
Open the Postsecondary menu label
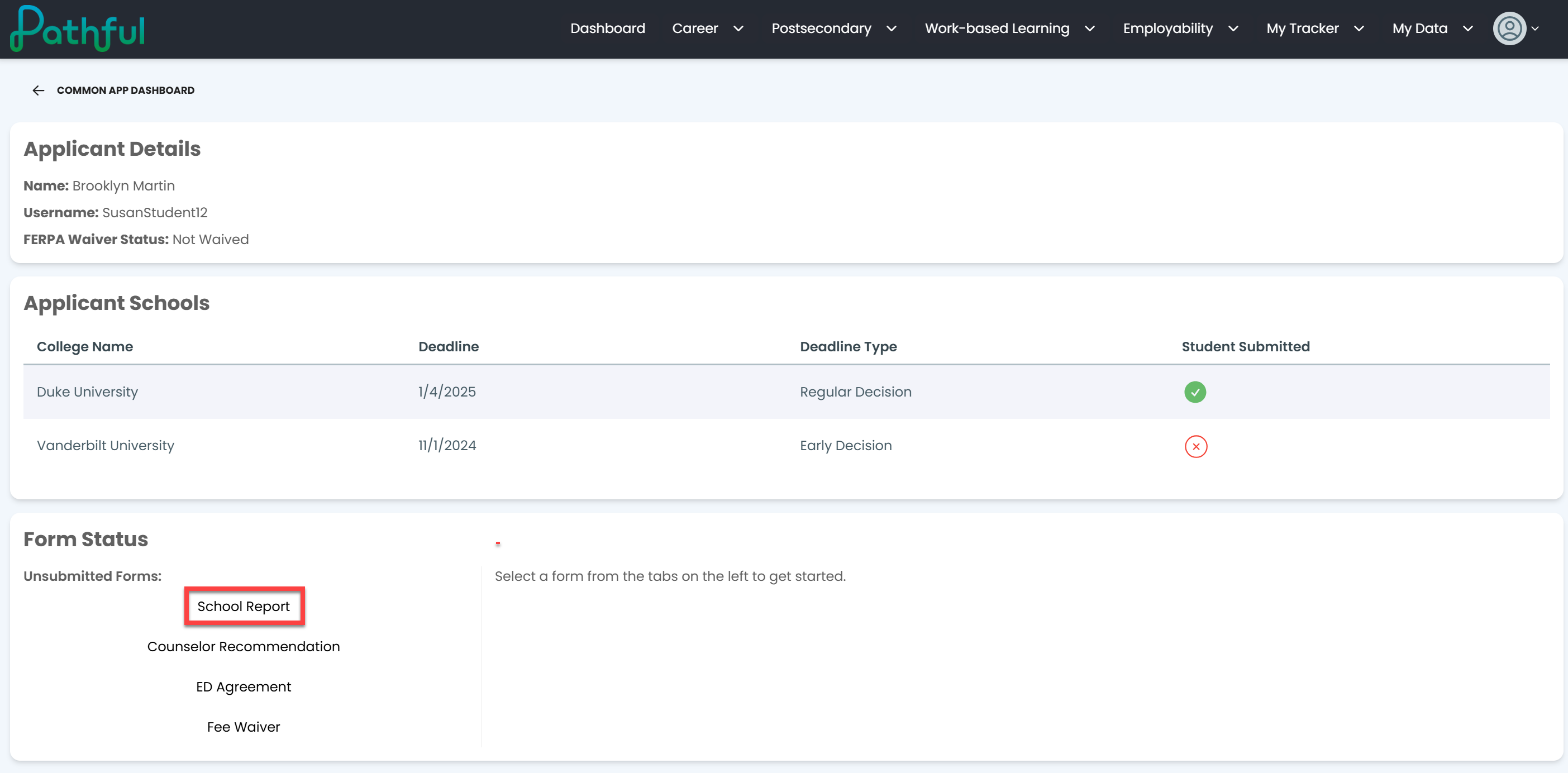pos(821,28)
